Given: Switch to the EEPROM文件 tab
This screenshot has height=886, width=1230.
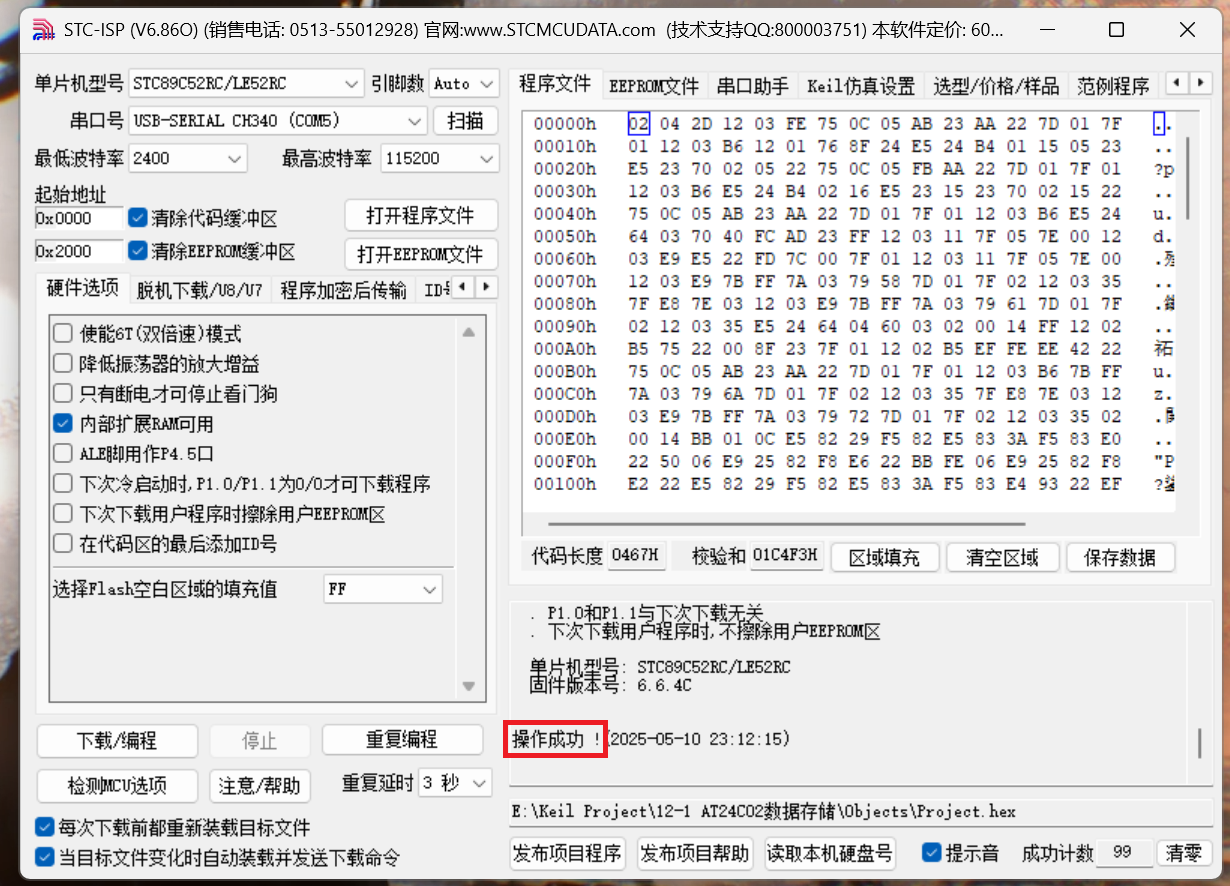Looking at the screenshot, I should [x=654, y=86].
